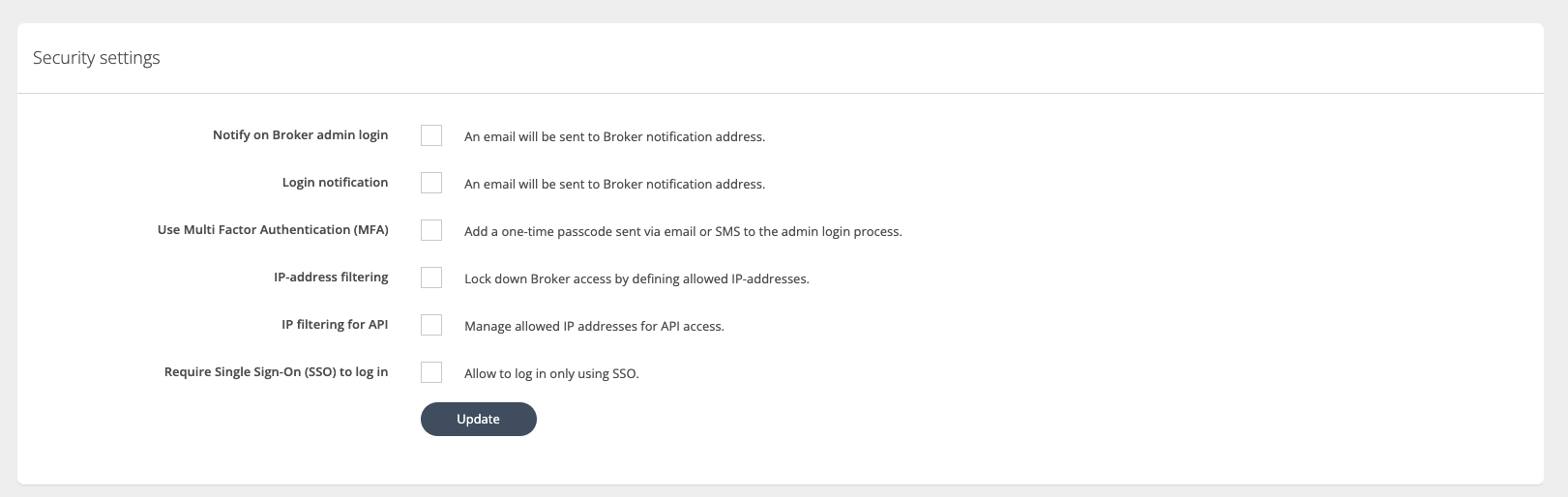Click the 'Notify on Broker admin login' label
The height and width of the screenshot is (497, 1568).
tap(300, 135)
